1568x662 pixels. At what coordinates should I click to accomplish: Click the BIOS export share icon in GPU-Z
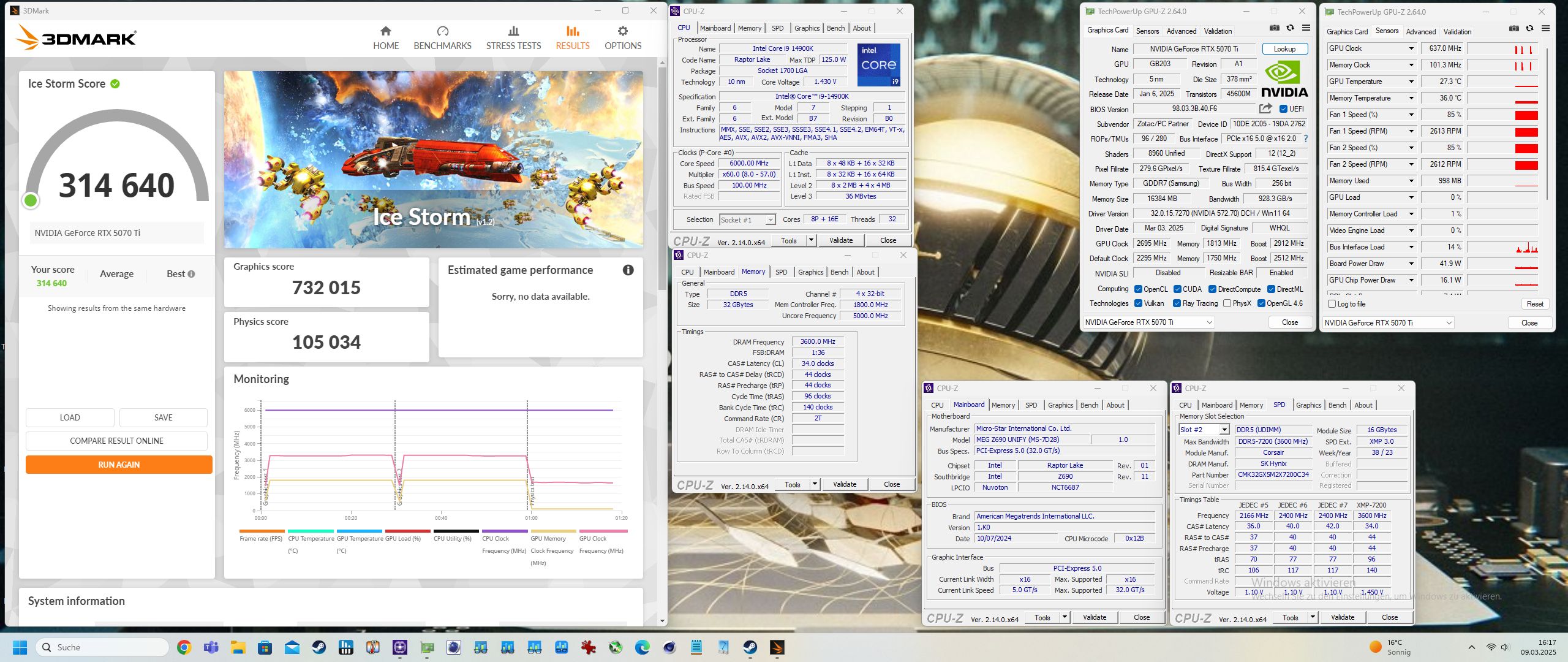click(x=1265, y=108)
